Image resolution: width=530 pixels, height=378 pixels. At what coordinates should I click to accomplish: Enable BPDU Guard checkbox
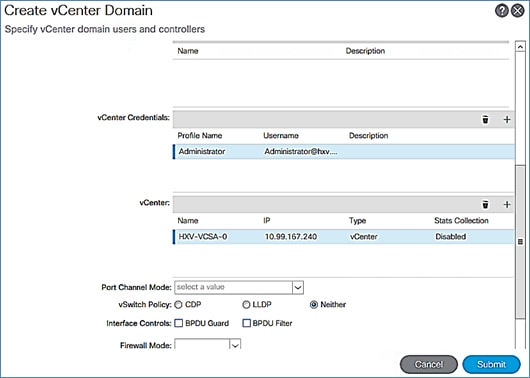178,323
